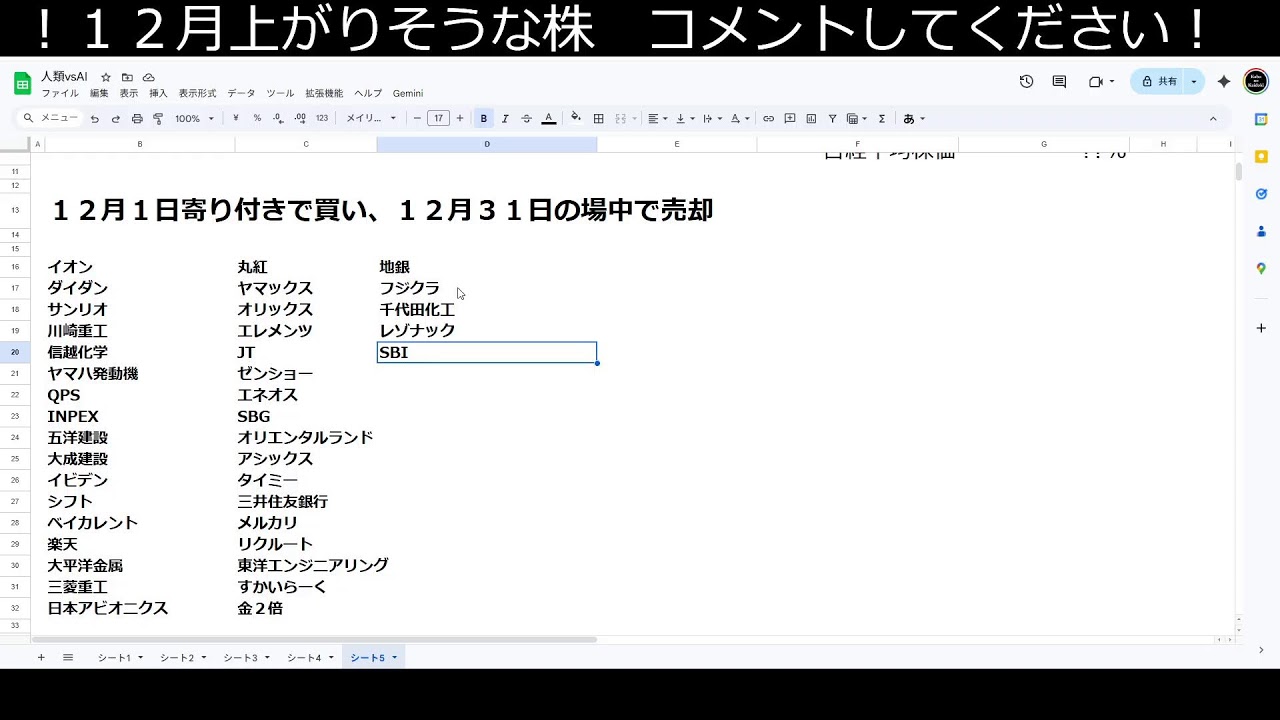
Task: Open the insert link tool
Action: click(x=768, y=118)
